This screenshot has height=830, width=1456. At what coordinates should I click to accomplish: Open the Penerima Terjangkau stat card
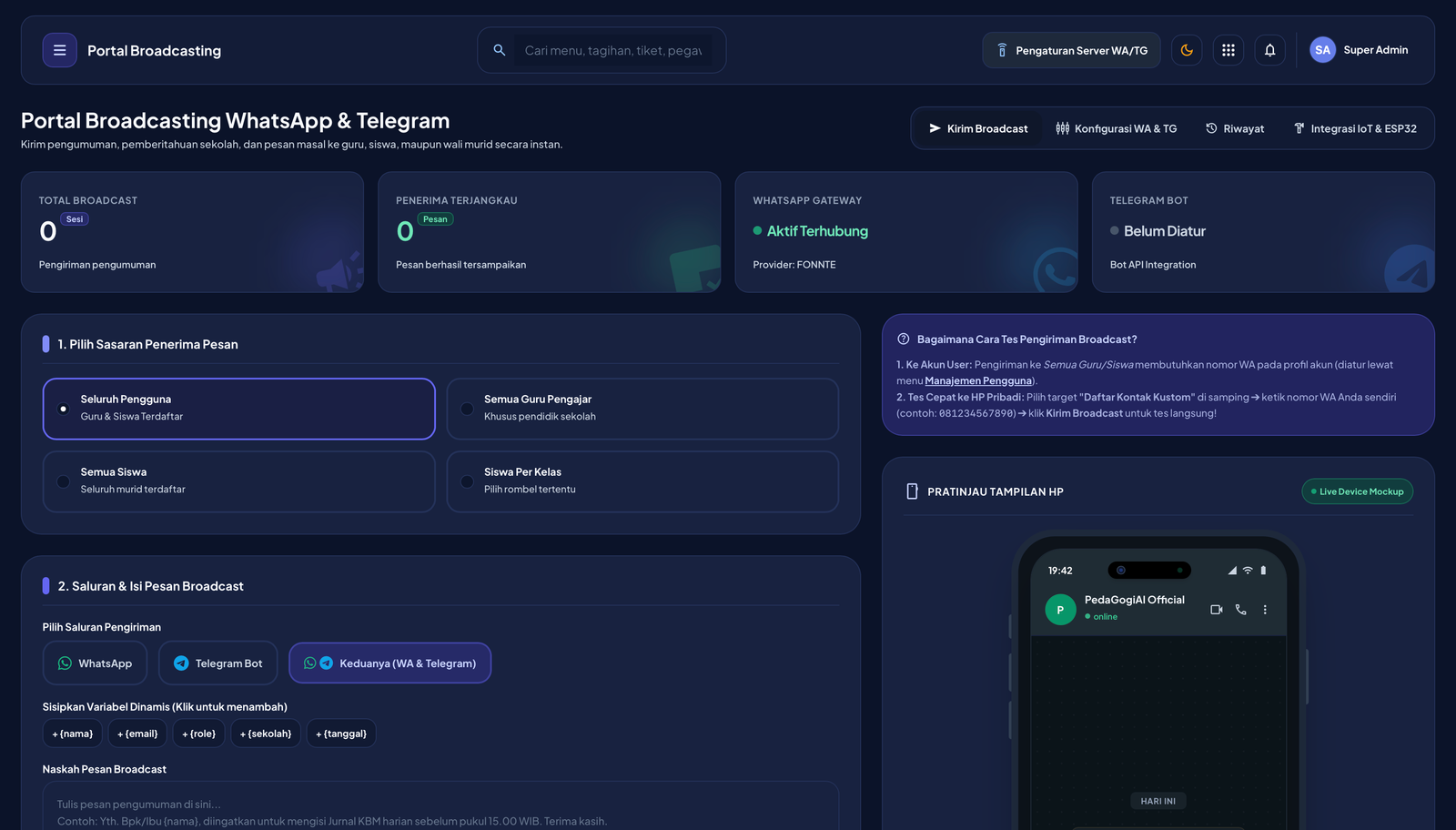(x=549, y=232)
